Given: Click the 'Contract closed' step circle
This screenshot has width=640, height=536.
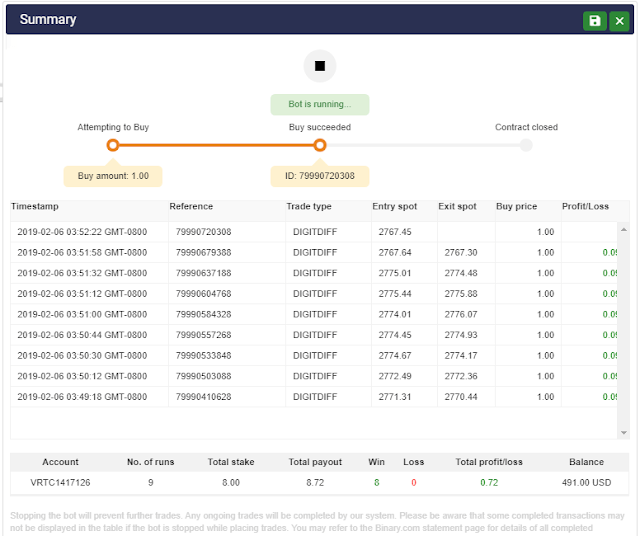Looking at the screenshot, I should point(526,145).
